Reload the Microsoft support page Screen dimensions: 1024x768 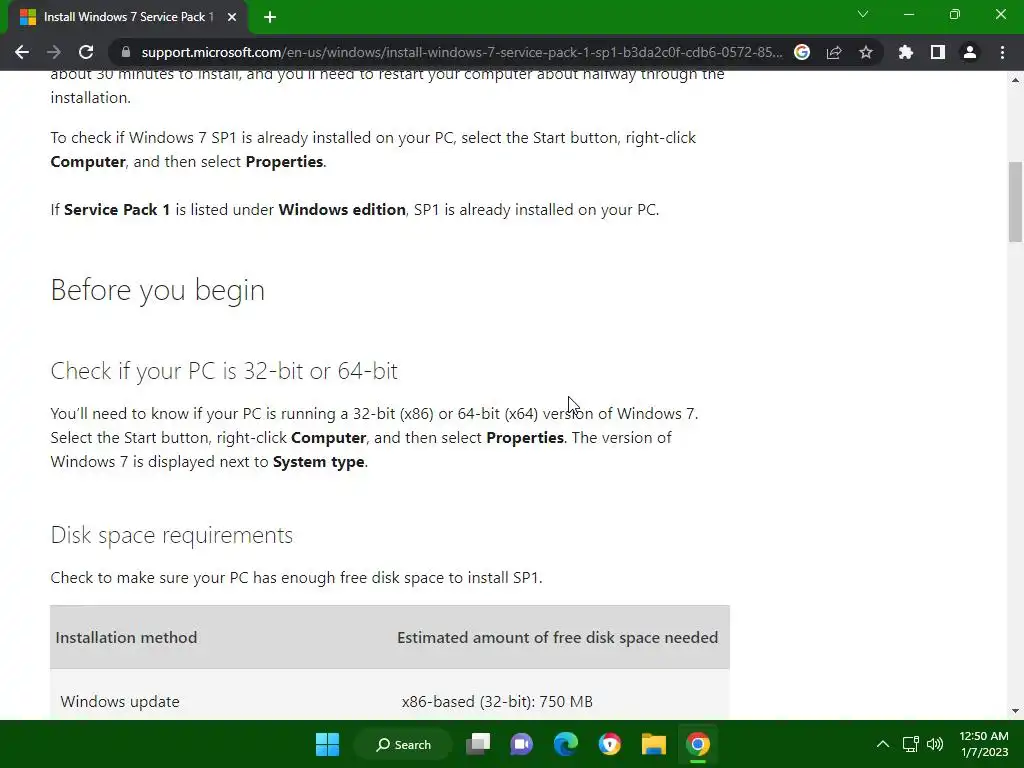pyautogui.click(x=86, y=52)
